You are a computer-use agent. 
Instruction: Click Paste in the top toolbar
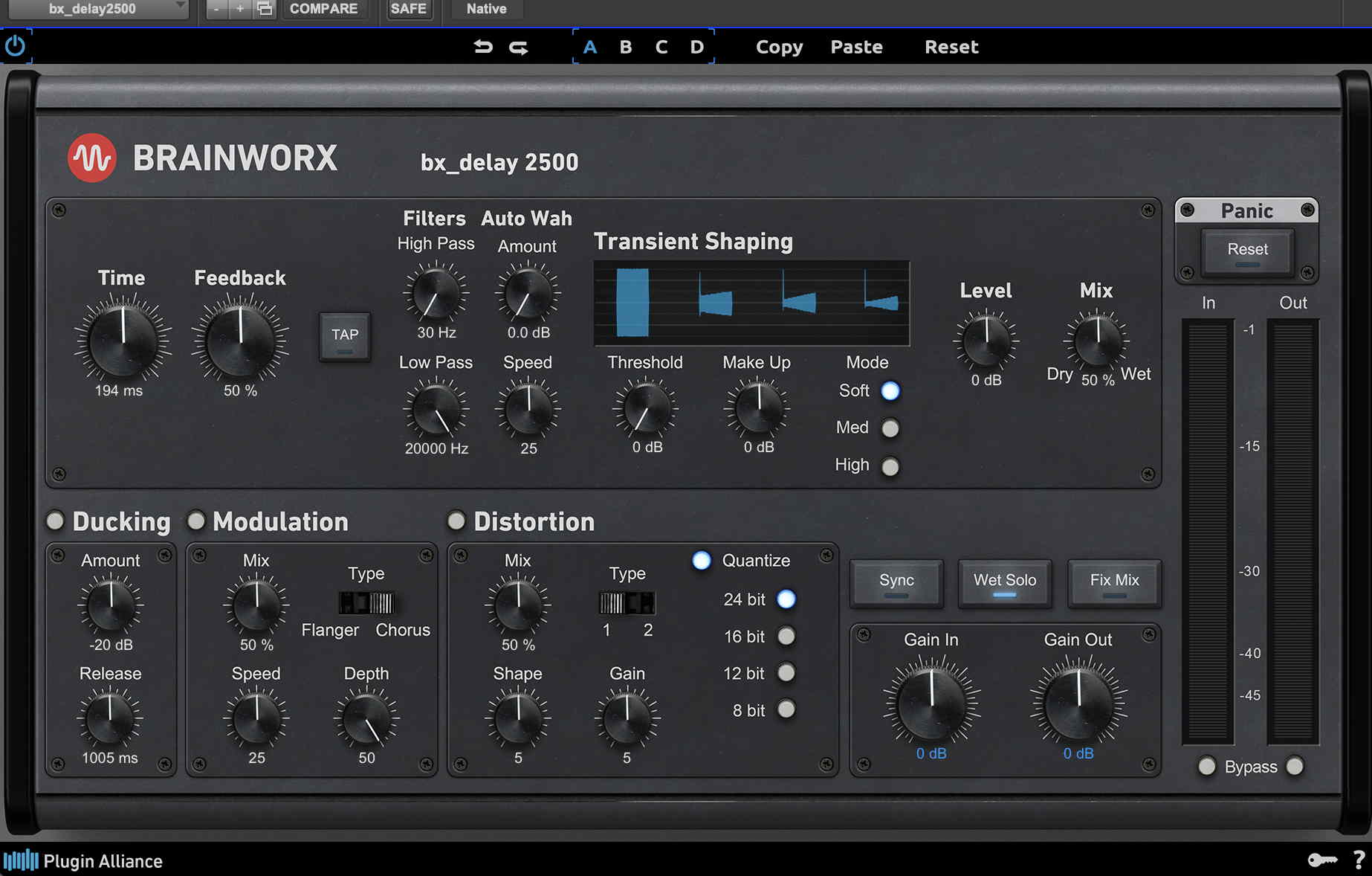tap(856, 47)
